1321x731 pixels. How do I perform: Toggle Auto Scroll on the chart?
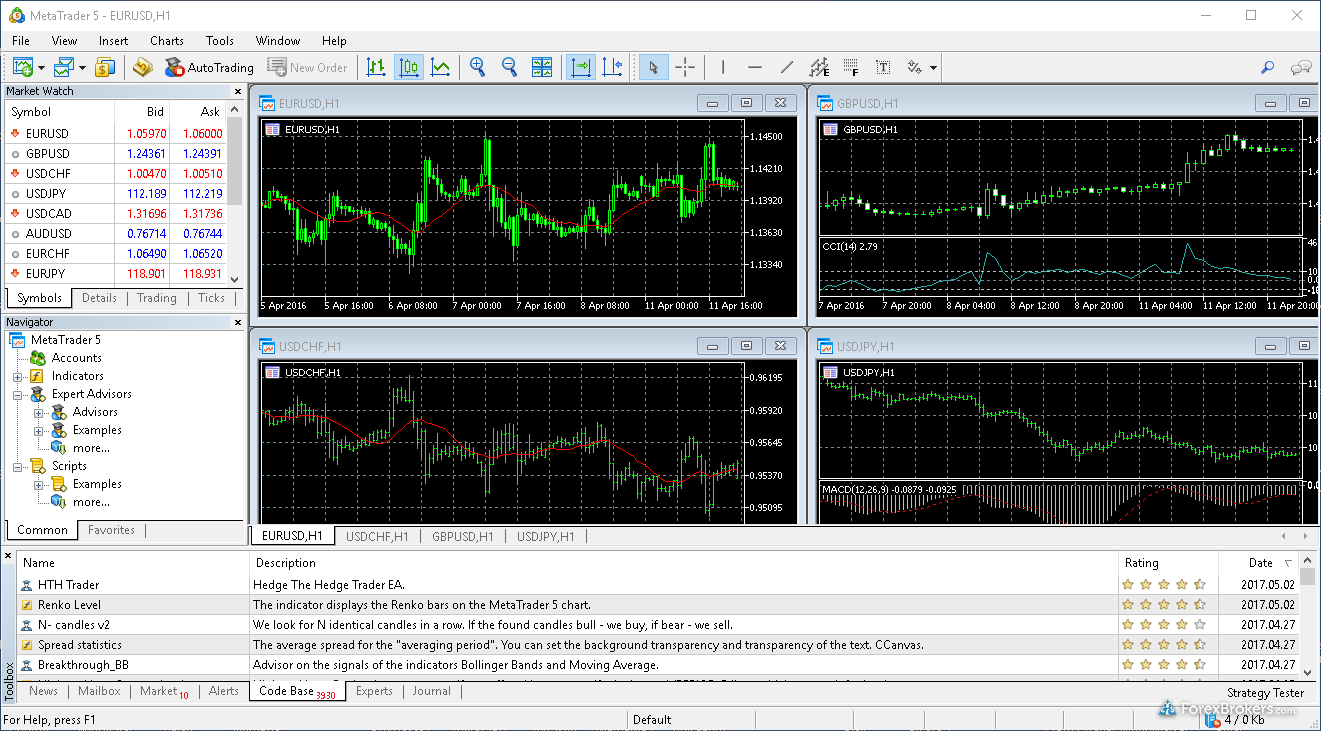pyautogui.click(x=580, y=67)
